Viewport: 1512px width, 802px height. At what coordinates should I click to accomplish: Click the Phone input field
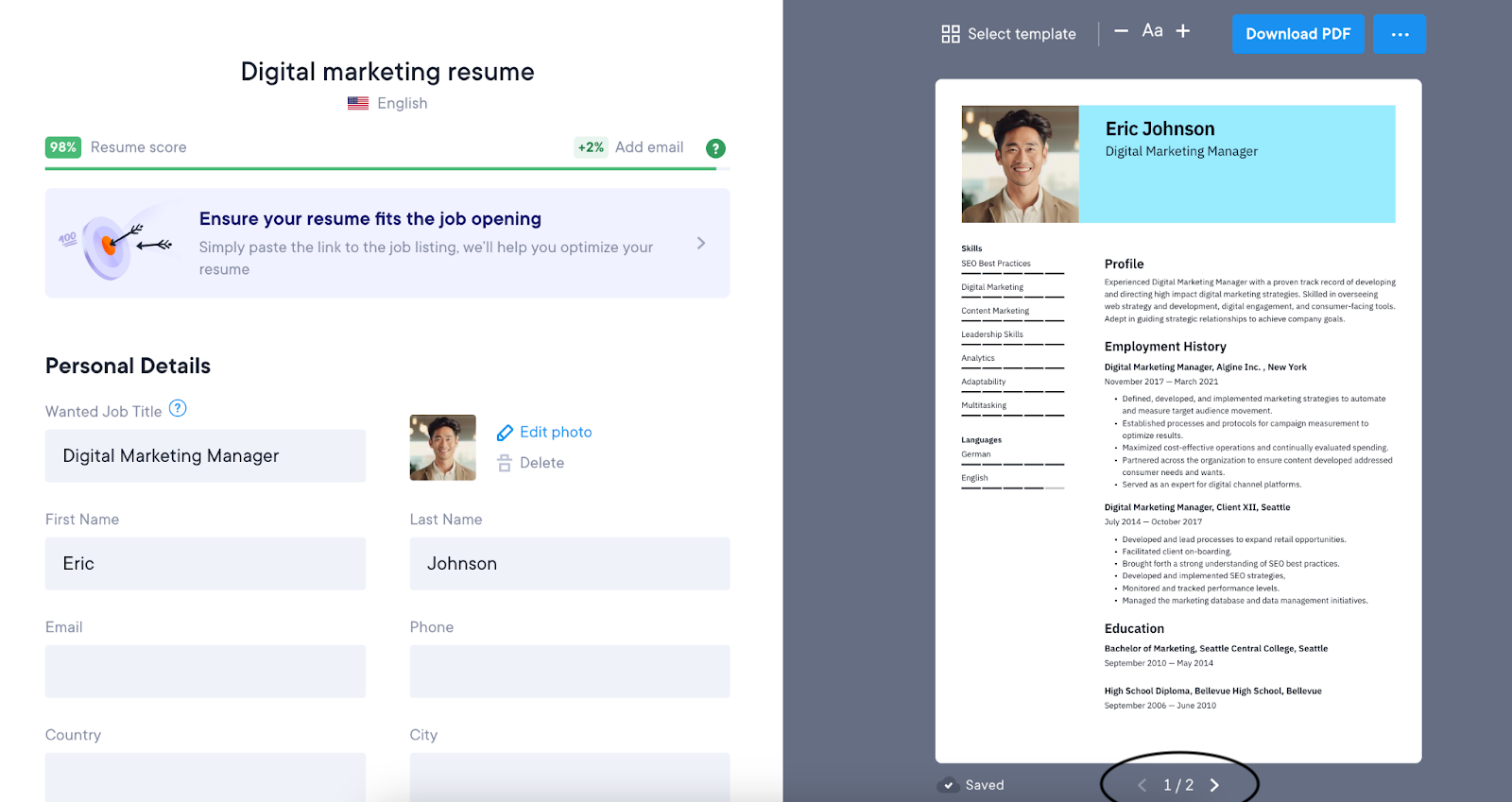click(569, 672)
